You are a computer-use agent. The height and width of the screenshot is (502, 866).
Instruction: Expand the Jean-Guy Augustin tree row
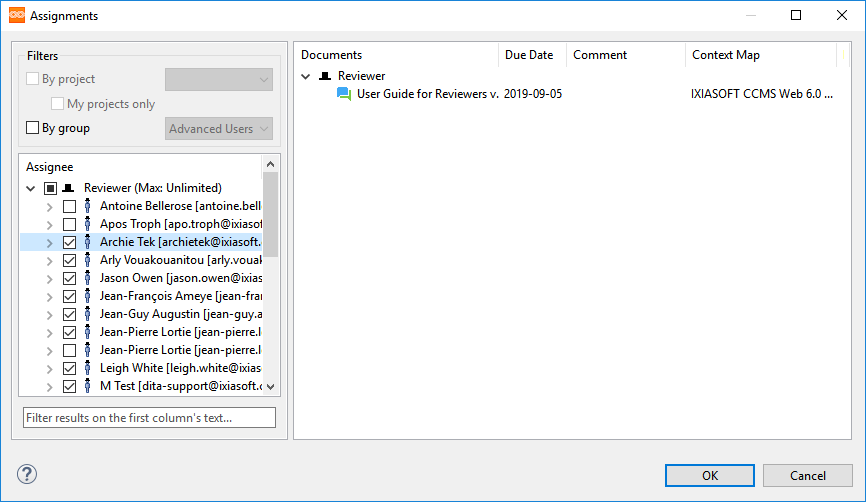tap(50, 315)
